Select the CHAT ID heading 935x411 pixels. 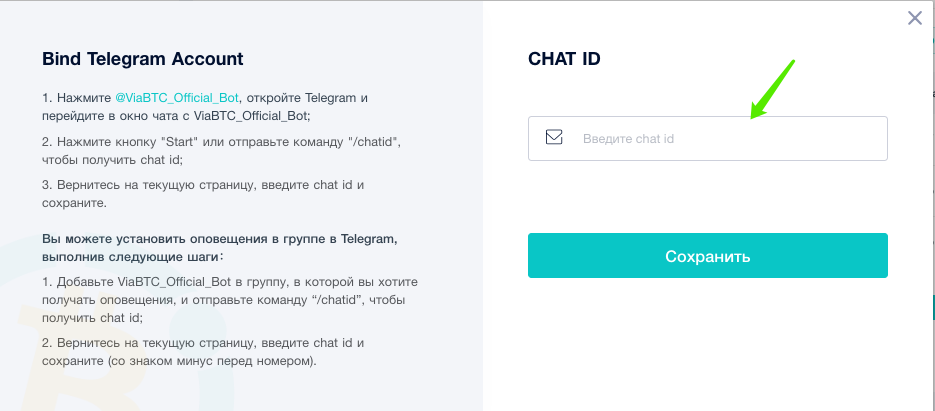point(564,59)
